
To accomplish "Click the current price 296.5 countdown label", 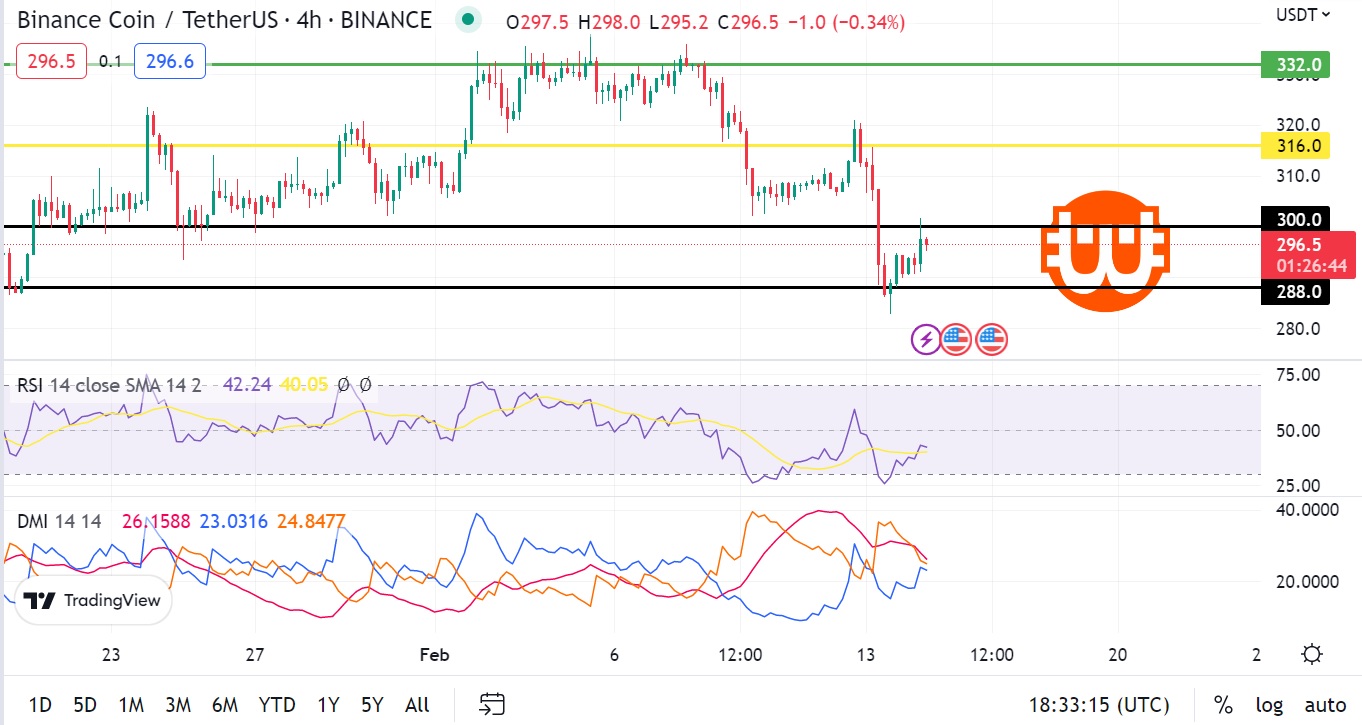I will point(1309,255).
